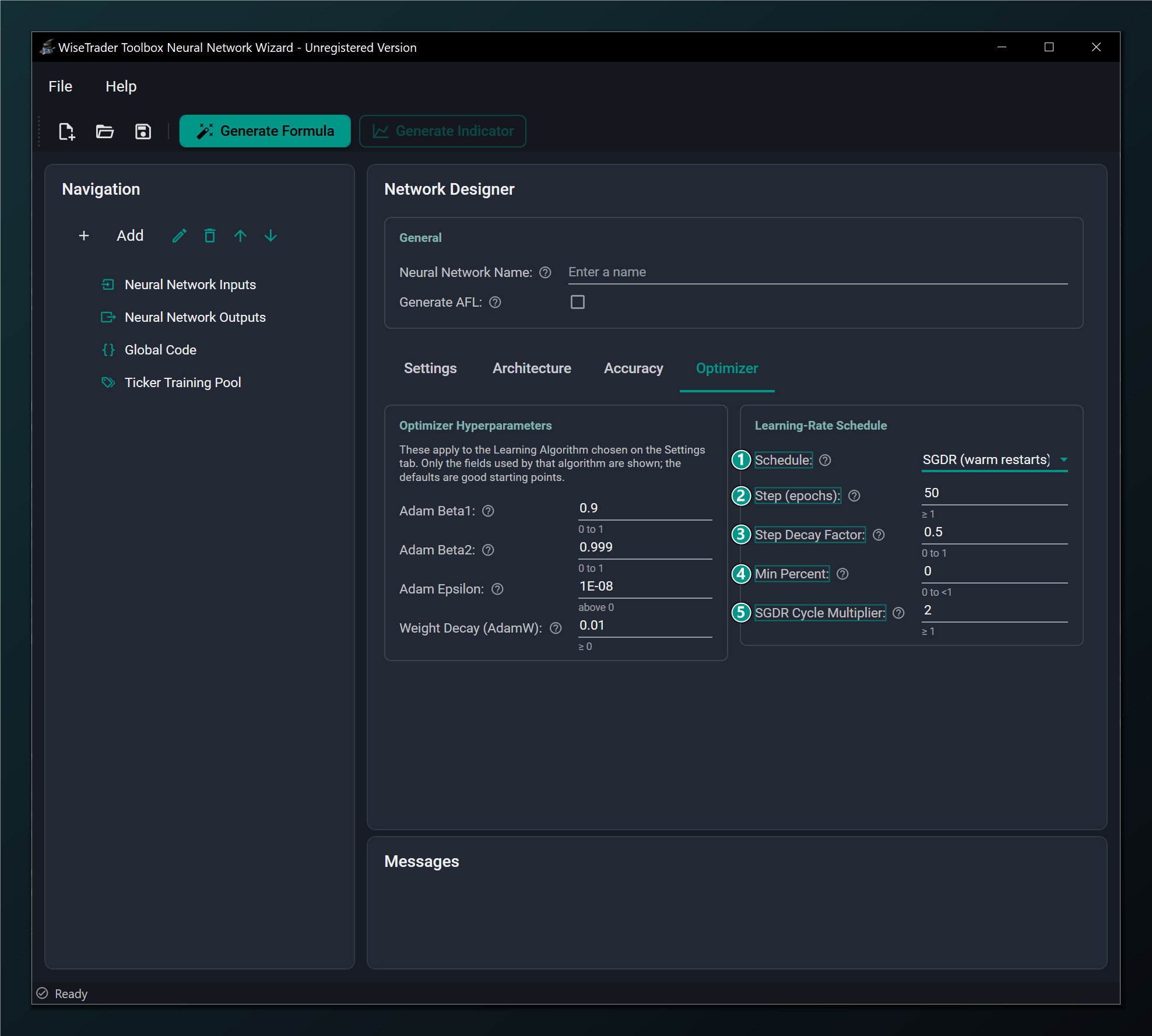Image resolution: width=1152 pixels, height=1036 pixels.
Task: Click the Generate Indicator button
Action: click(443, 131)
